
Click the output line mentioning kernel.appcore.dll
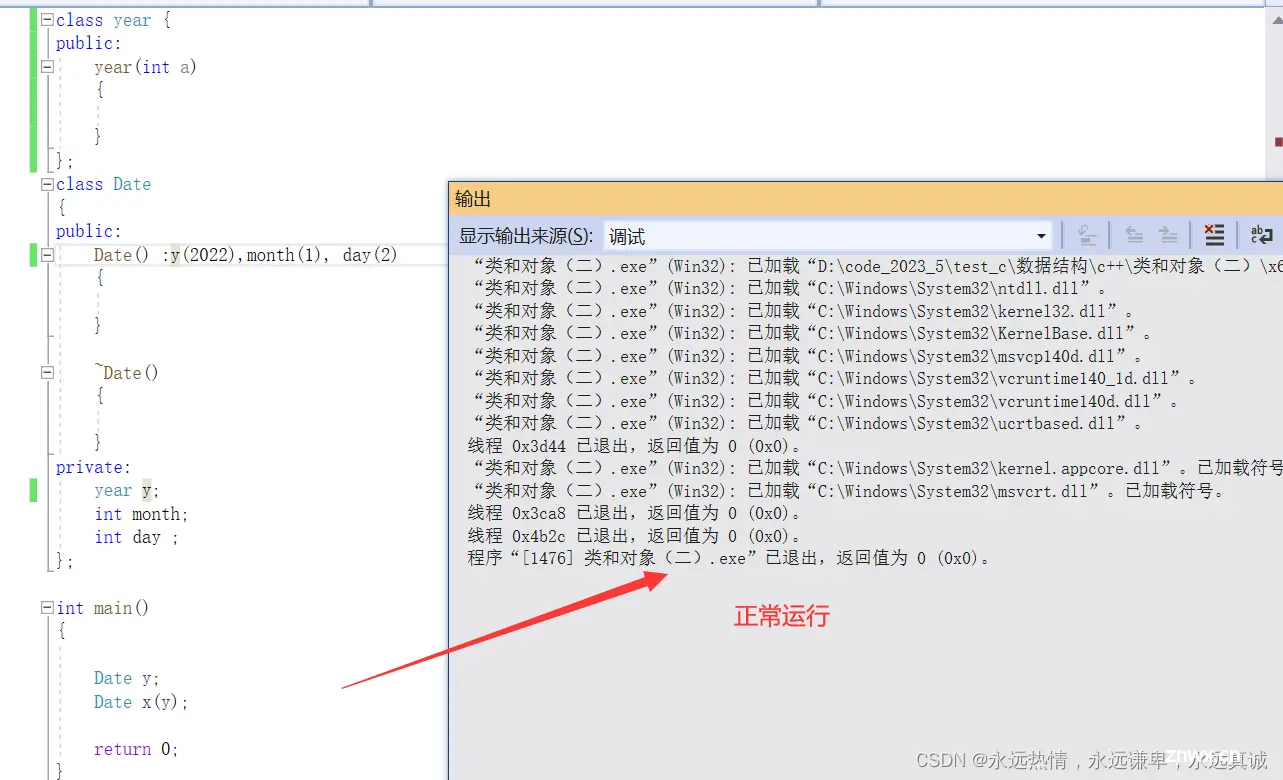click(x=877, y=468)
